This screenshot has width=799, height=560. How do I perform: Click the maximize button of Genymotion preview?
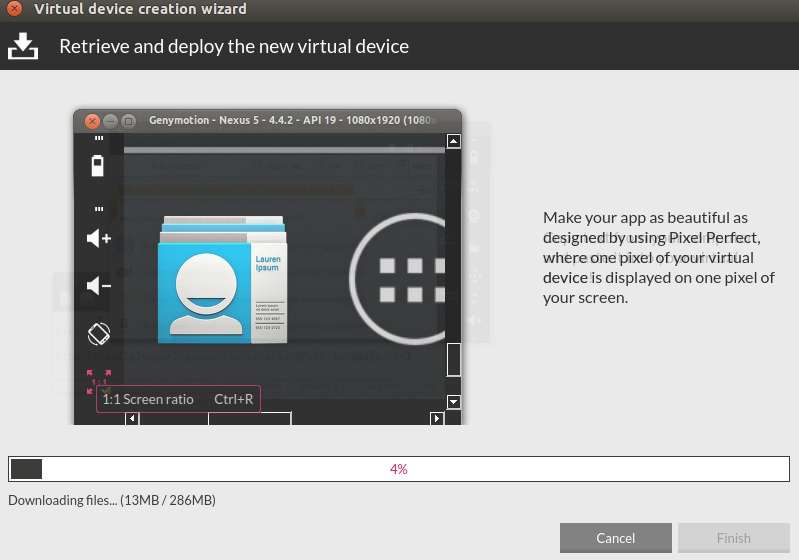(129, 121)
